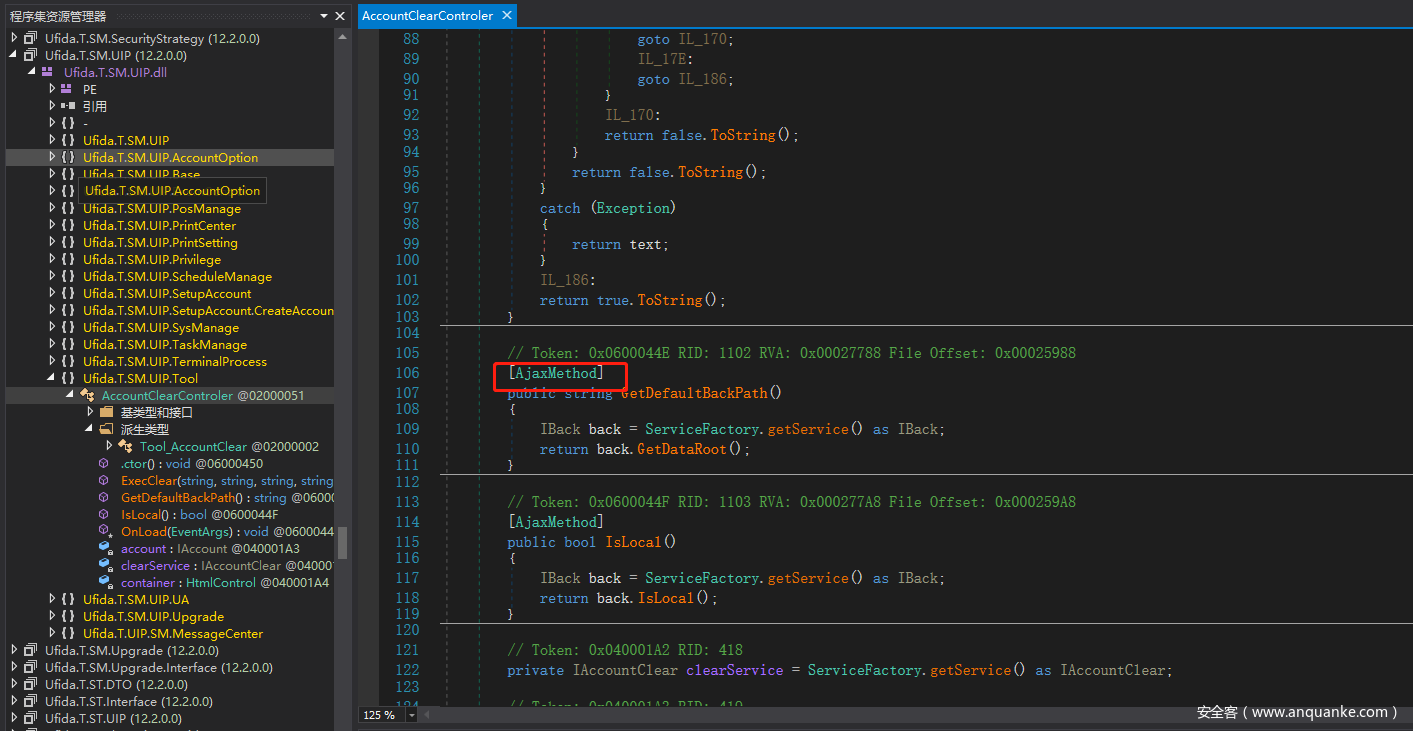
Task: Collapse the Ufida.T.SM.UIP.Tool namespace
Action: coord(51,379)
